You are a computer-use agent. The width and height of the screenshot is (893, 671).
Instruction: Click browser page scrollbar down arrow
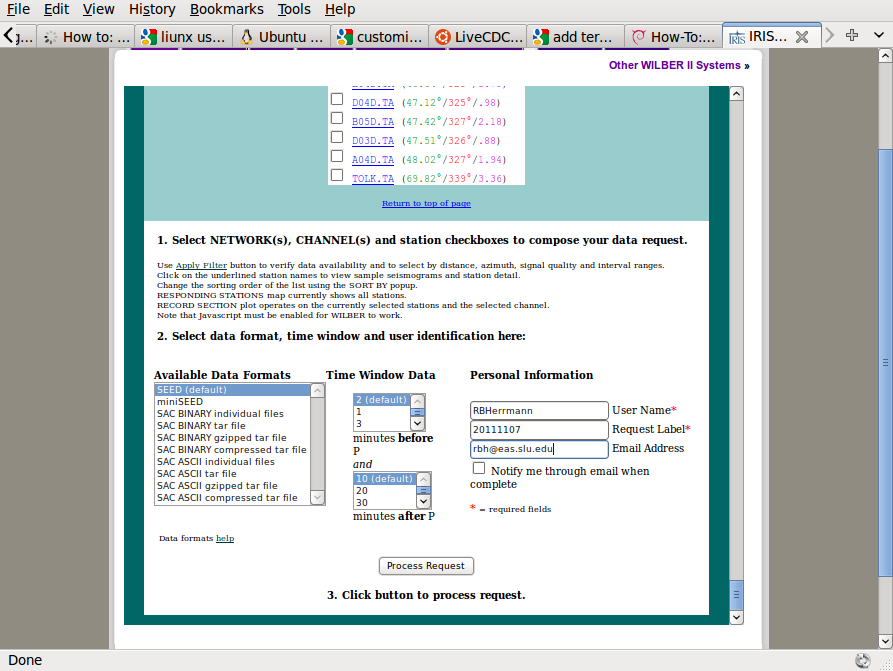(885, 641)
